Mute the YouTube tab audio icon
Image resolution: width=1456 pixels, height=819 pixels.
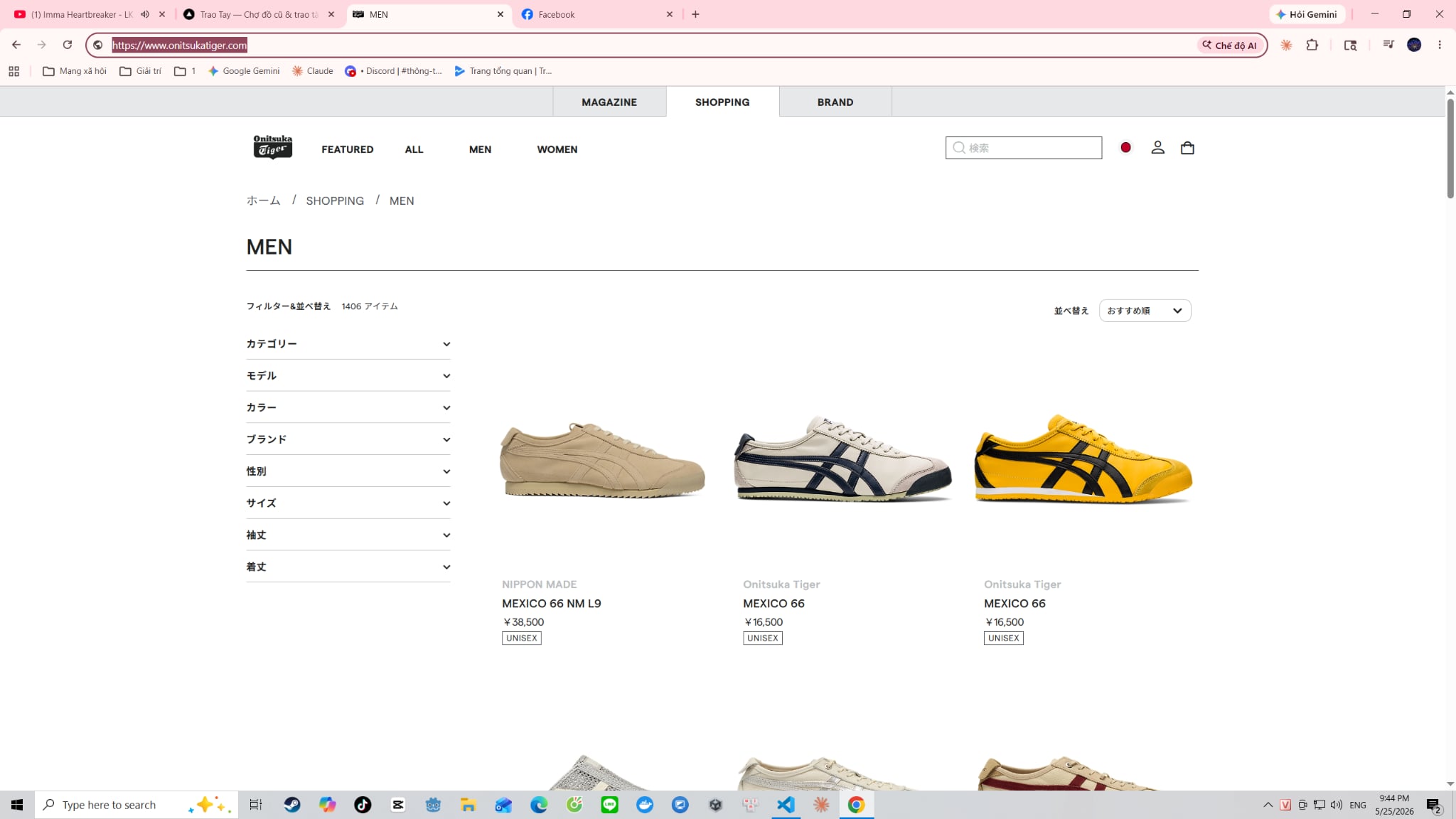pos(145,14)
